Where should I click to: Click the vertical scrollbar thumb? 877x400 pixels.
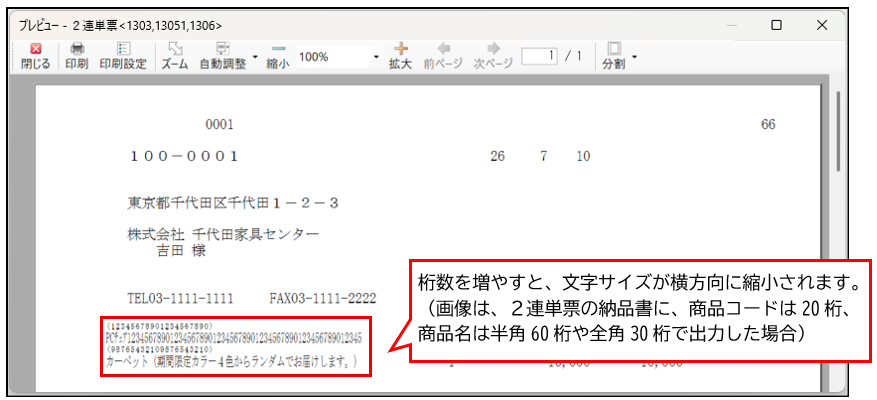pyautogui.click(x=838, y=130)
